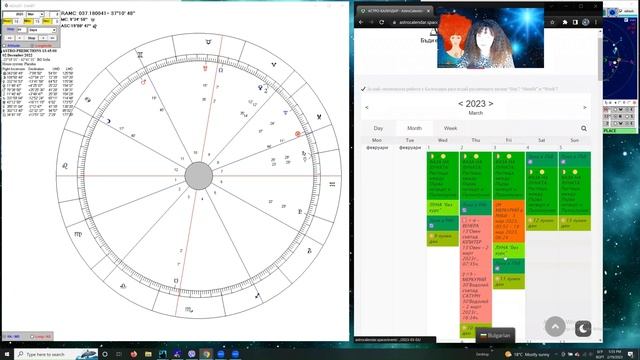This screenshot has height=360, width=640.
Task: Open Chrome from the taskbar
Action: click(x=207, y=354)
